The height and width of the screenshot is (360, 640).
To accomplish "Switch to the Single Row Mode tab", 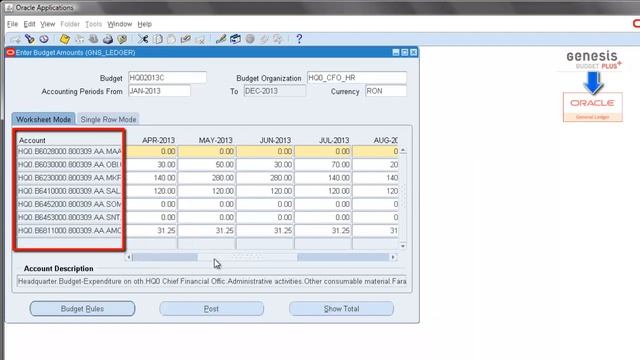I will pos(108,119).
